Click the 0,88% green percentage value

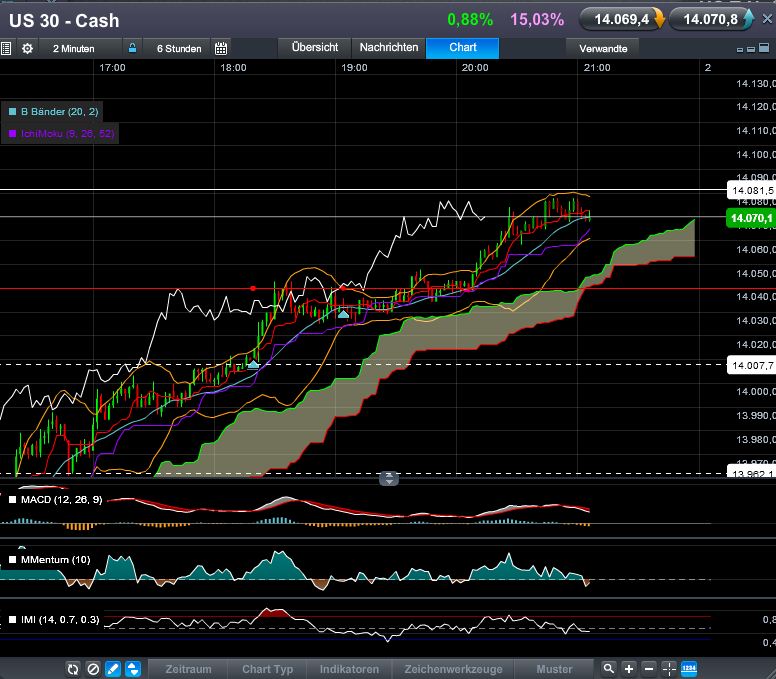click(470, 20)
